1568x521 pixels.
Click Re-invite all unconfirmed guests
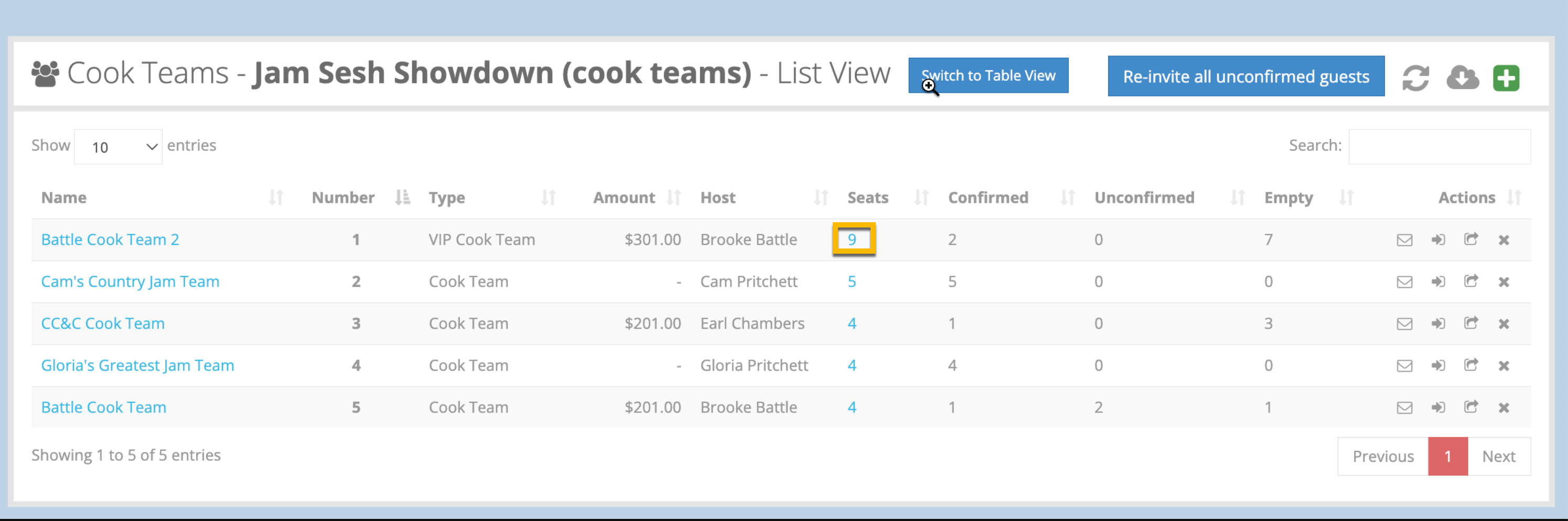(1245, 76)
